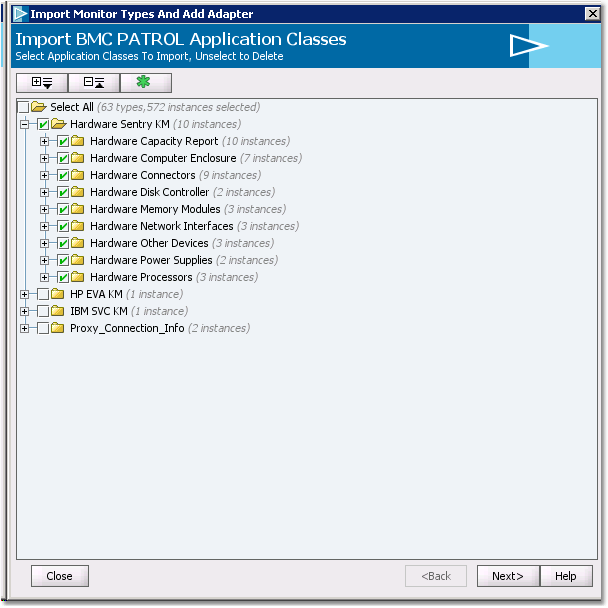Click the collapse all tree toolbar icon
The height and width of the screenshot is (608, 608).
click(x=94, y=83)
